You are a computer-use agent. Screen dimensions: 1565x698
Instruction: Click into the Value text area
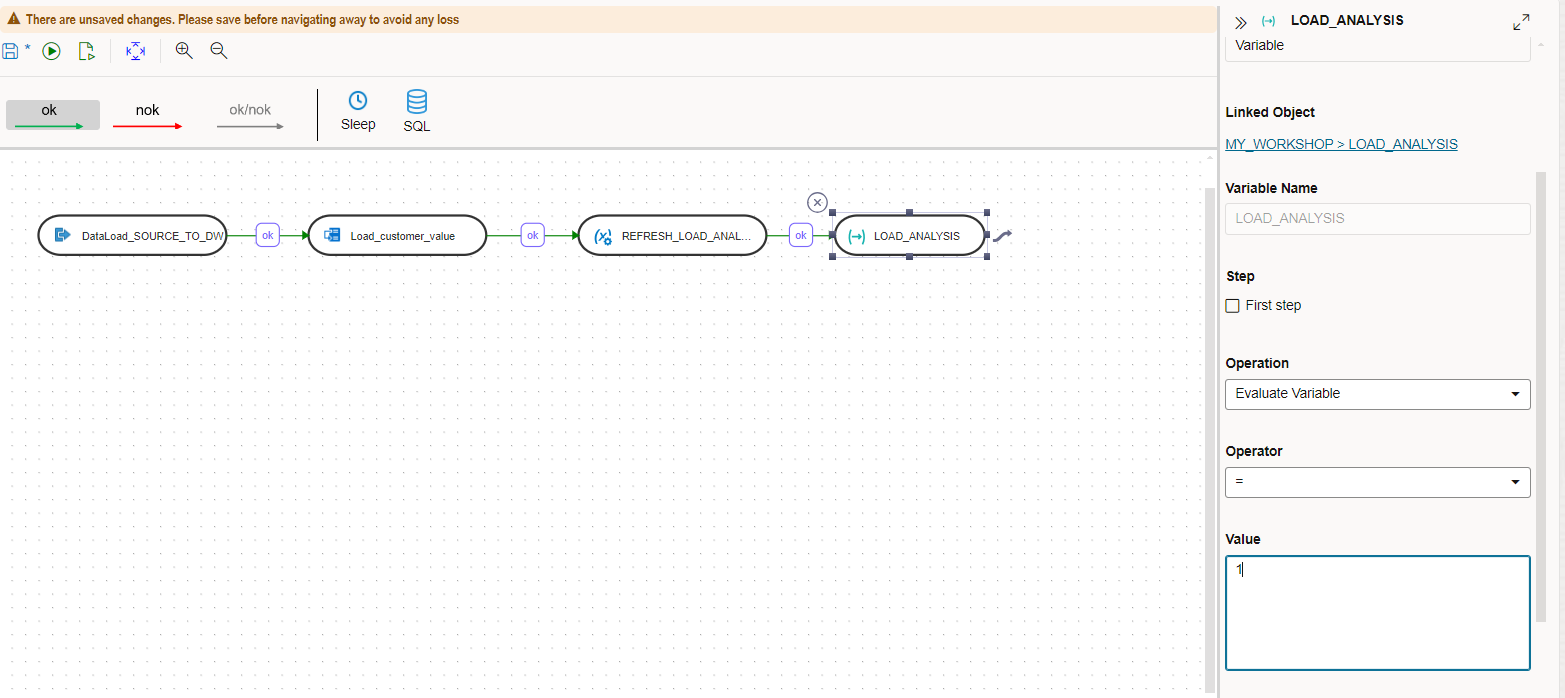pyautogui.click(x=1377, y=613)
